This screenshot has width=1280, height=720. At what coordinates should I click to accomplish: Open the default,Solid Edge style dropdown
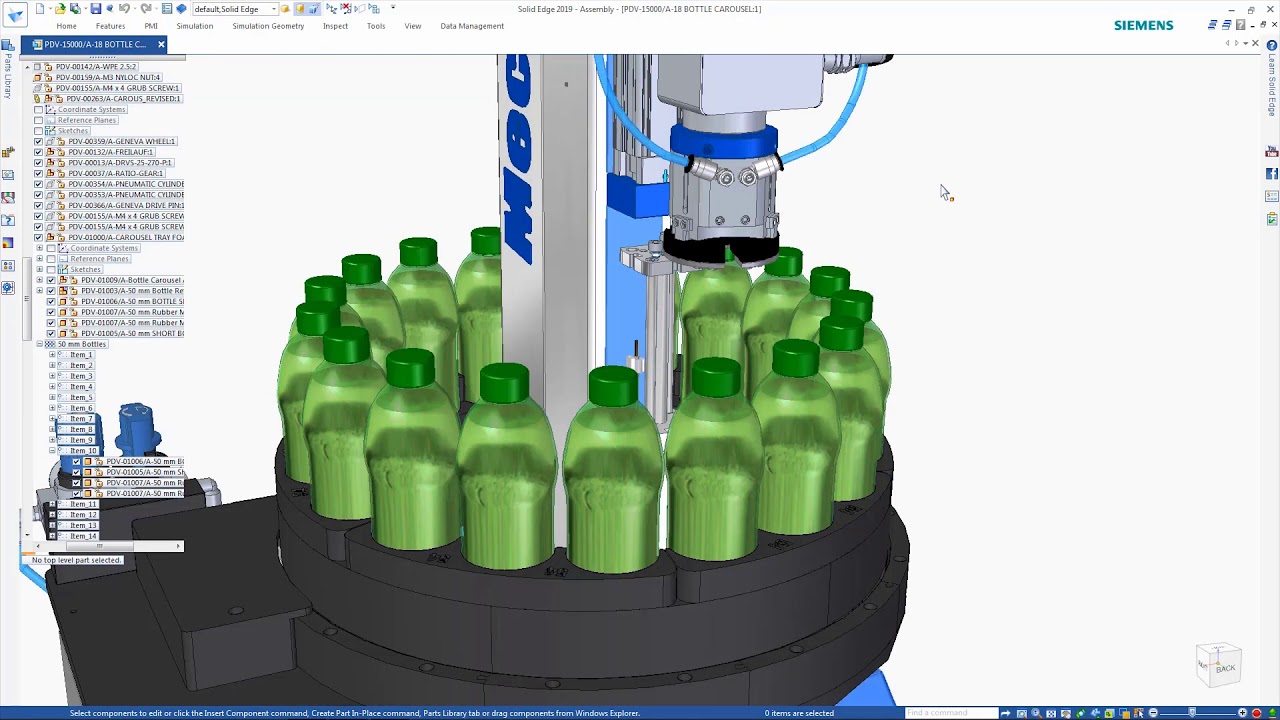point(235,9)
